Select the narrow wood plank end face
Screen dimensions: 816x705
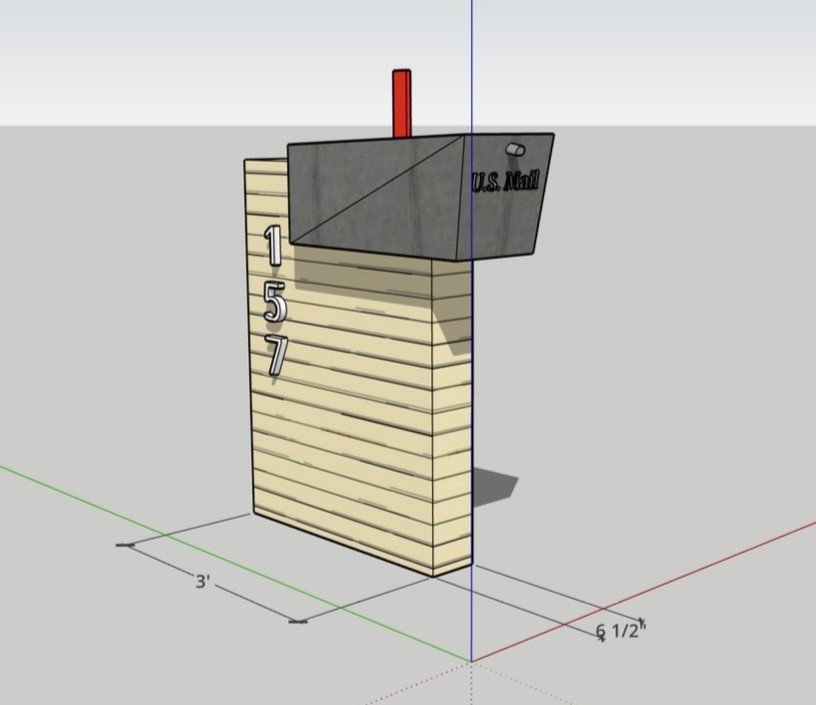pos(452,416)
